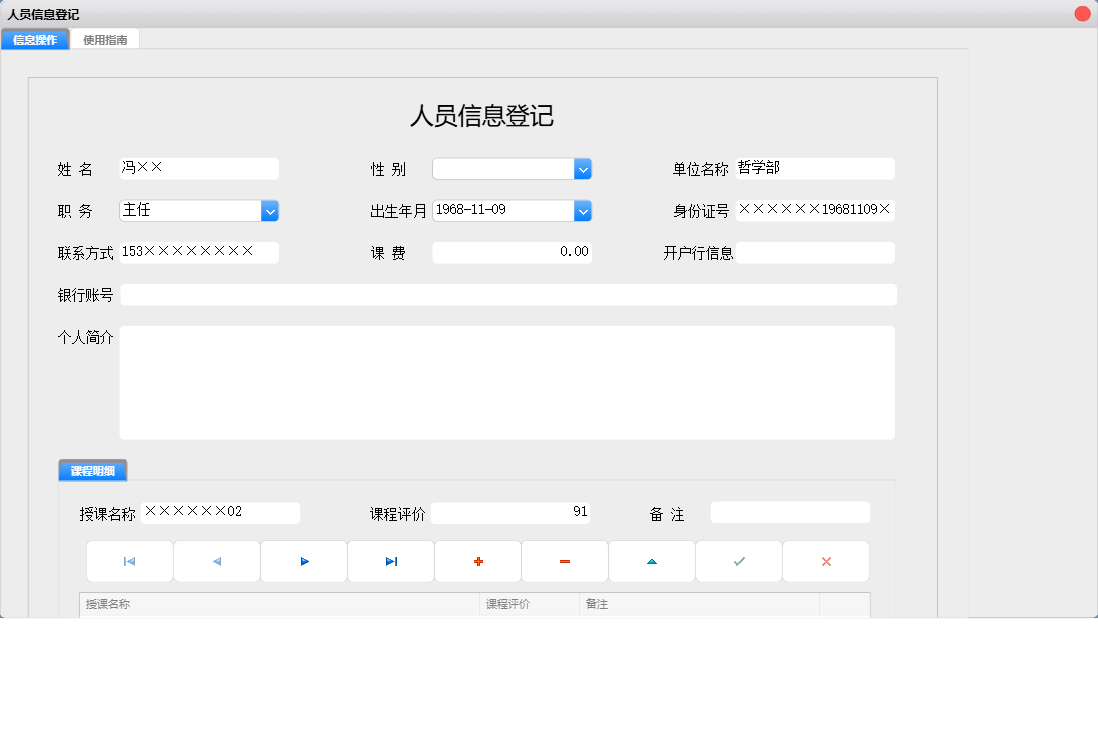Jump to last course record
Image resolution: width=1098 pixels, height=737 pixels.
pyautogui.click(x=390, y=561)
